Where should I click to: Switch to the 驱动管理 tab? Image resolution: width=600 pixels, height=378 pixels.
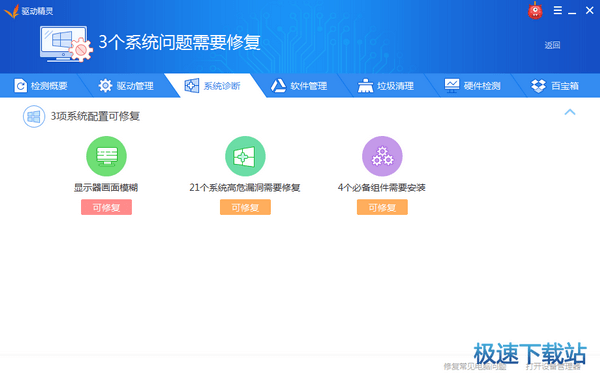coord(126,86)
